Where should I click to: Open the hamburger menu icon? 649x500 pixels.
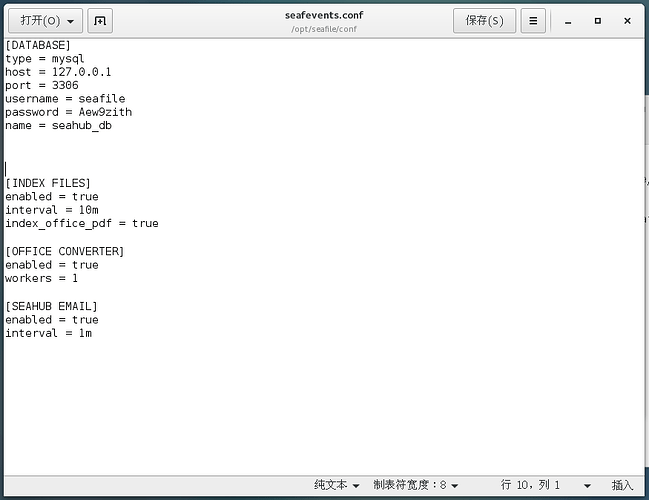[x=533, y=20]
